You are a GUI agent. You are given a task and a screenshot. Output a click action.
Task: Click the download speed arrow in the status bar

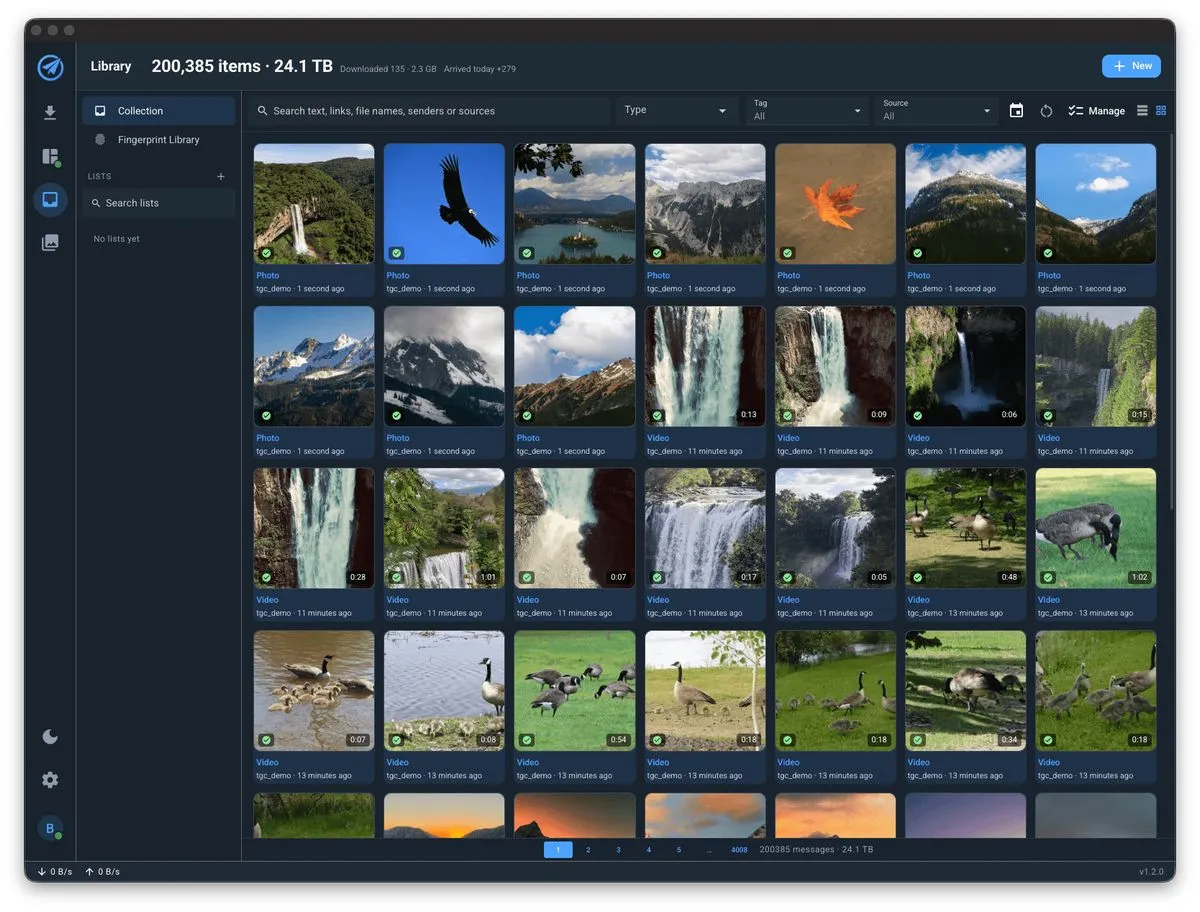tap(42, 872)
